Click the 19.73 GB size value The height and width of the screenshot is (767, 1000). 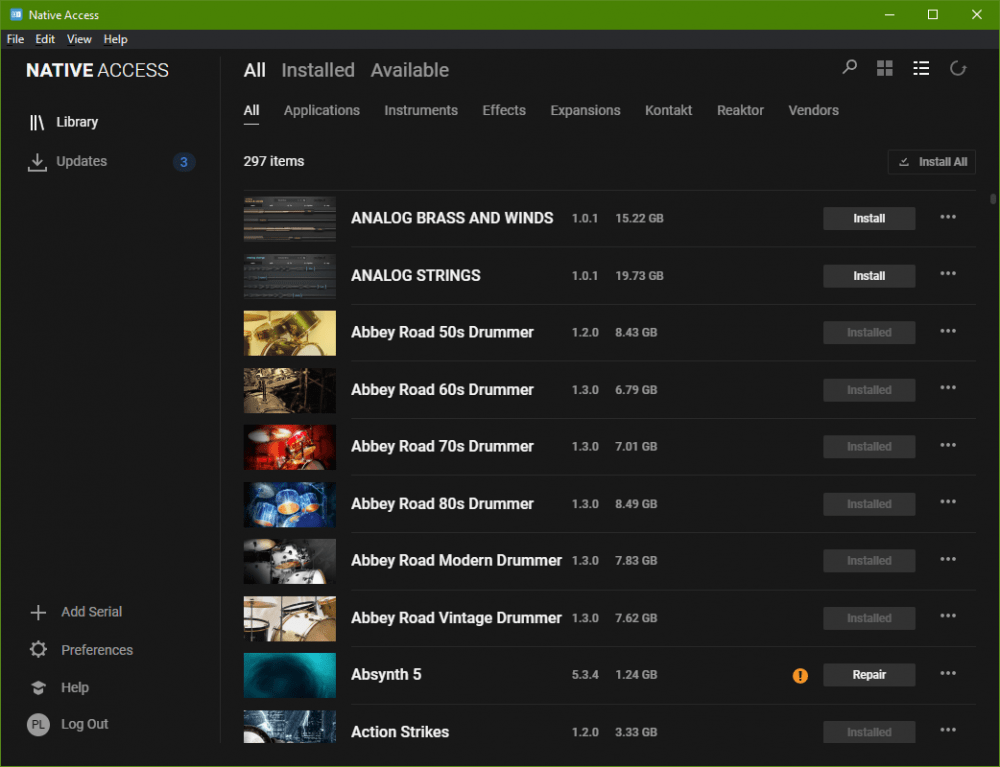(639, 275)
